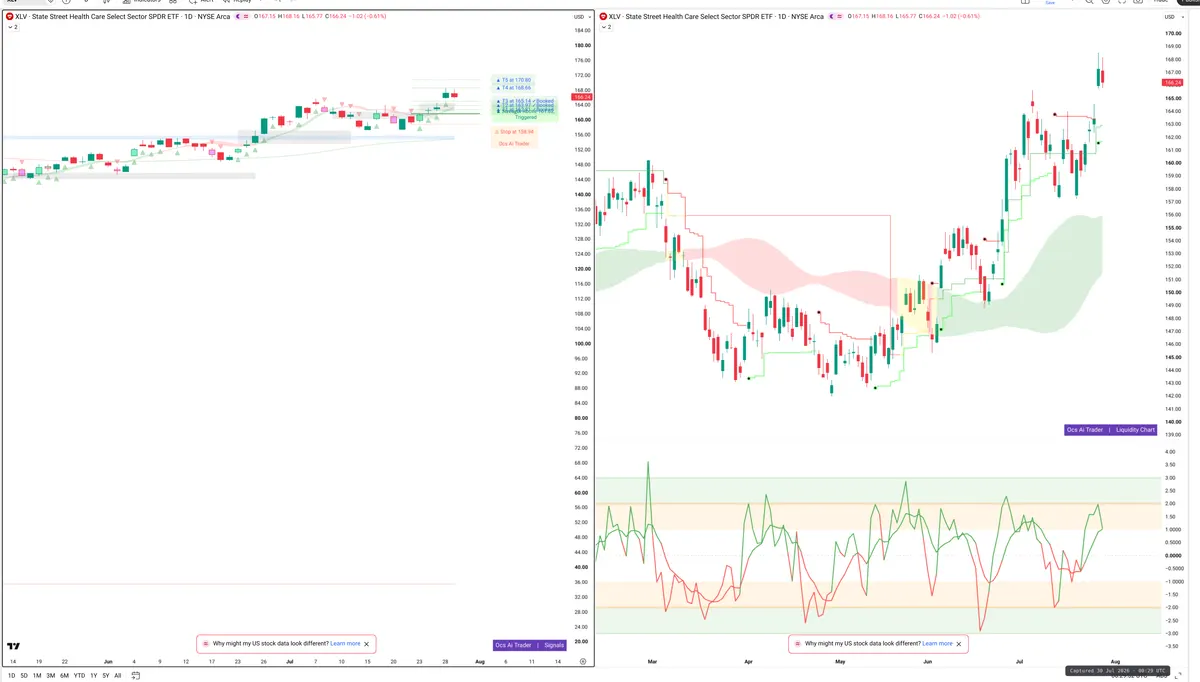Image resolution: width=1200 pixels, height=682 pixels.
Task: Open the go-to-date calendar icon
Action: pyautogui.click(x=135, y=675)
